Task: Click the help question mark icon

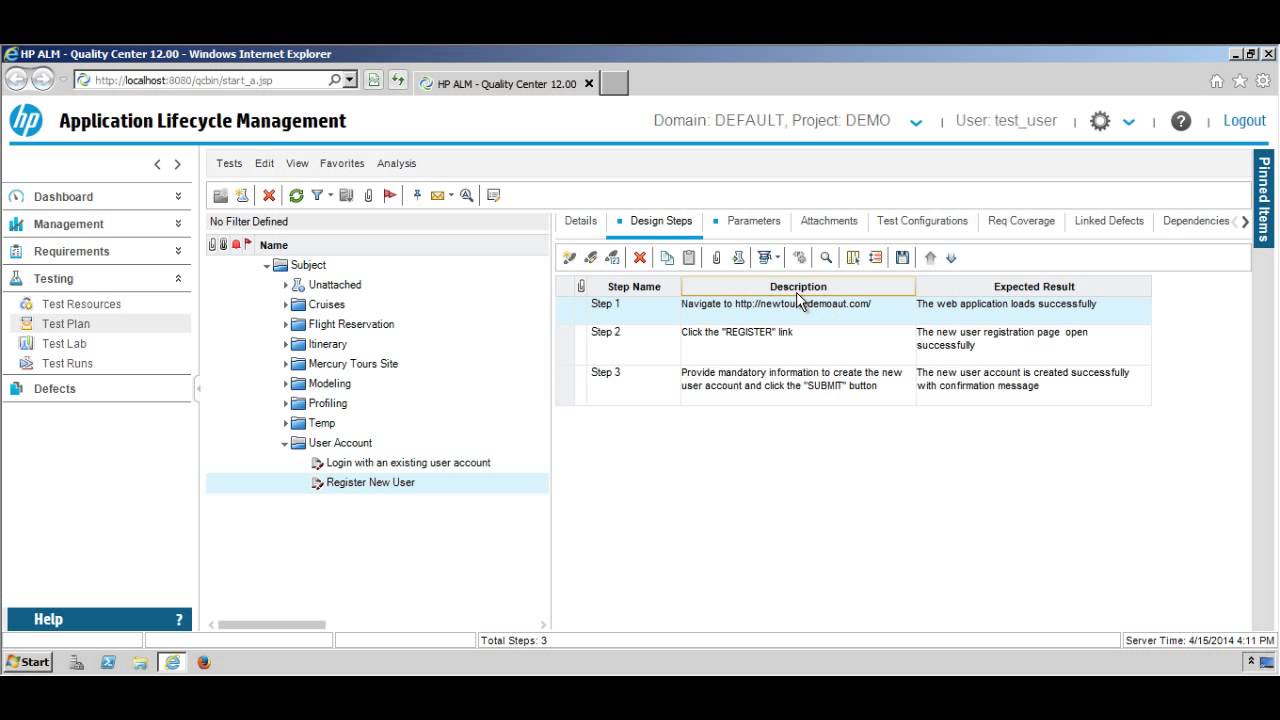Action: click(x=1181, y=121)
